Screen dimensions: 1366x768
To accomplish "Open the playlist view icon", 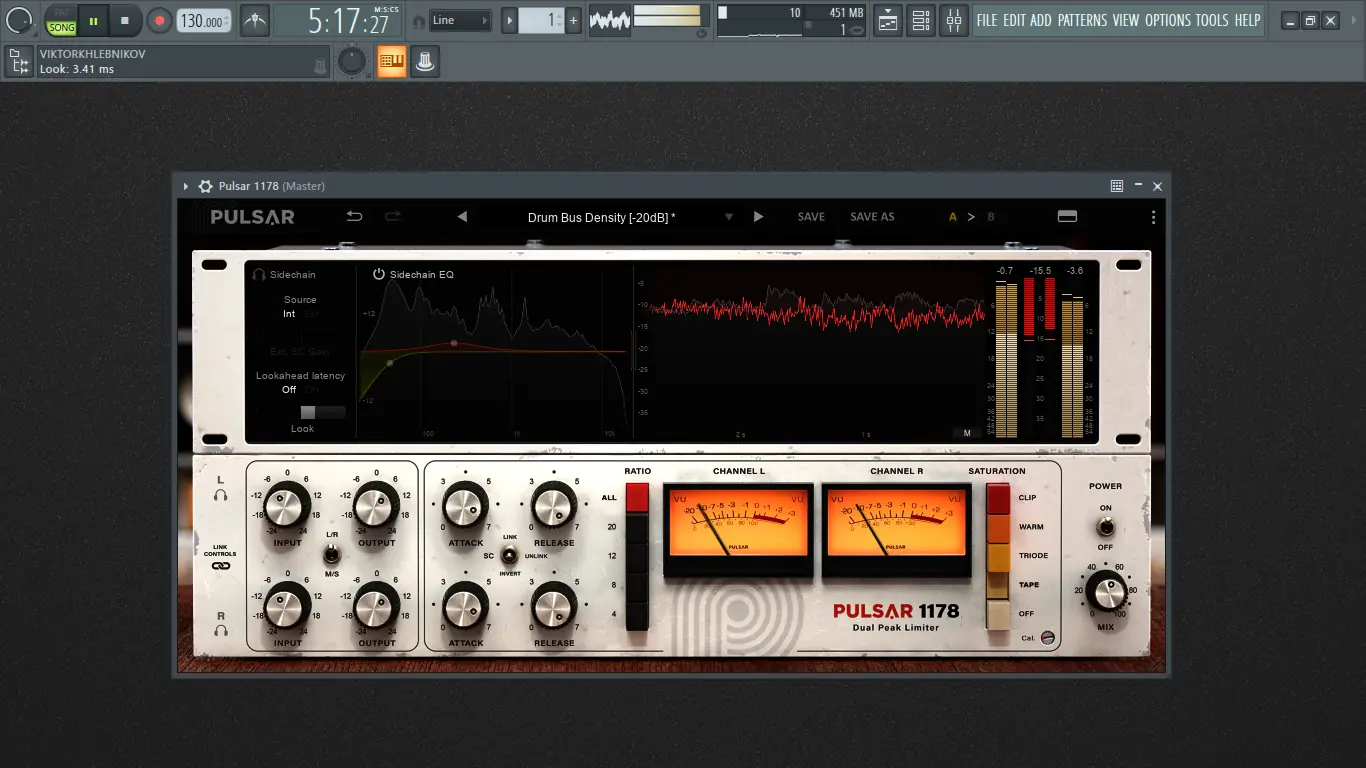I will coord(887,20).
